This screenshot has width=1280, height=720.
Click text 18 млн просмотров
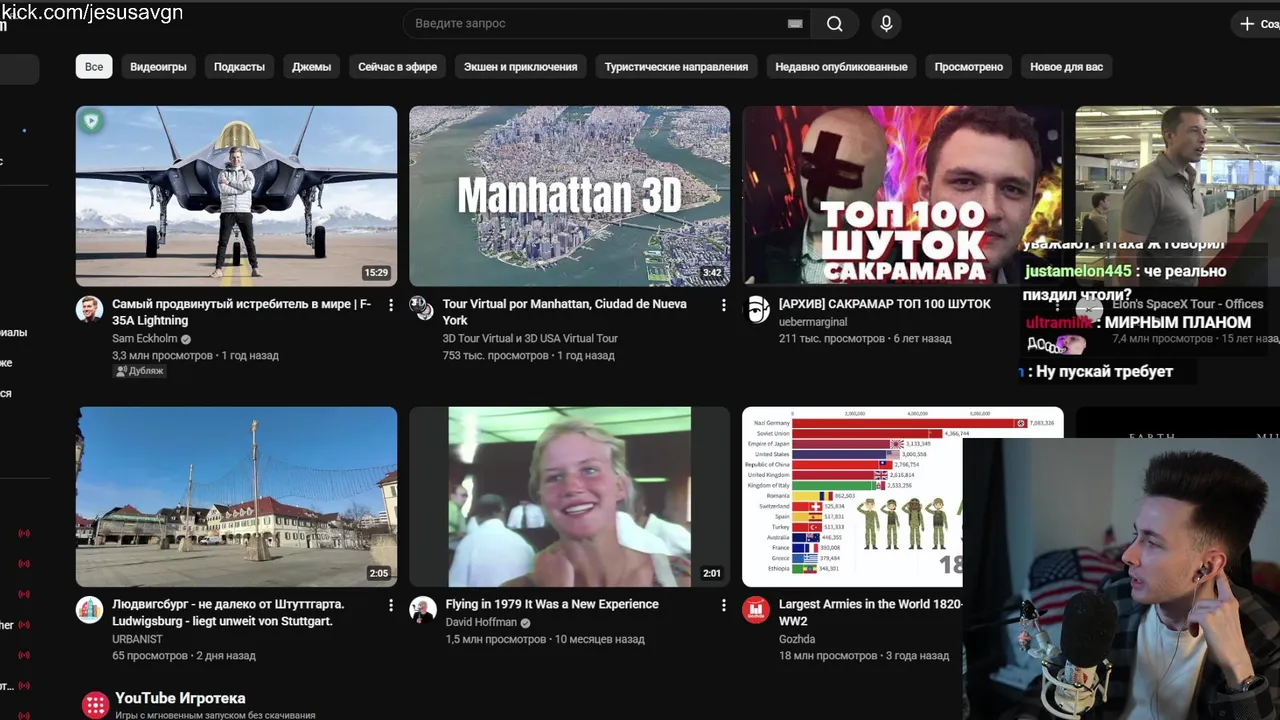click(828, 656)
